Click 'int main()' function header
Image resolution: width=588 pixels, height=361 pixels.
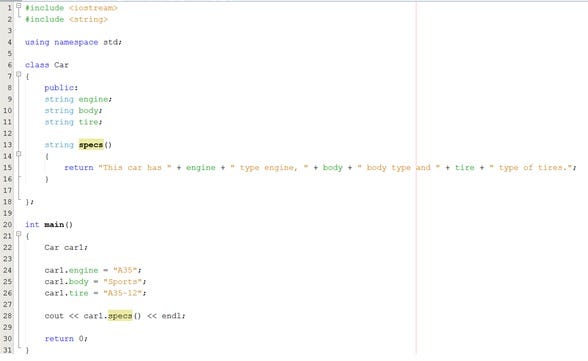tap(49, 225)
